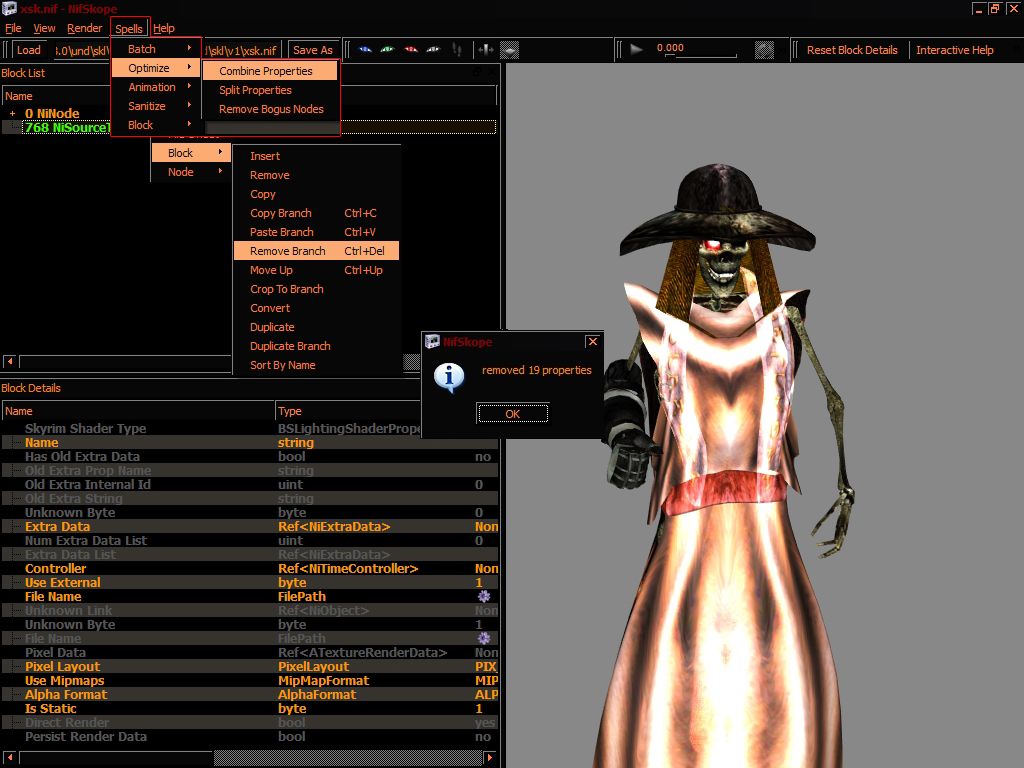This screenshot has height=768, width=1024.
Task: Select Remove Branch menu entry
Action: pyautogui.click(x=316, y=251)
